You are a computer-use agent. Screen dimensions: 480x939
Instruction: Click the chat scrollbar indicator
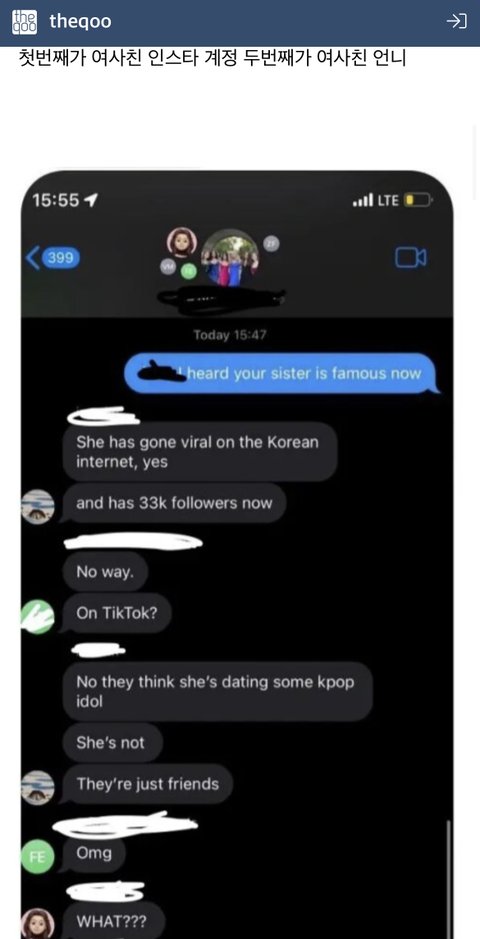point(448,877)
